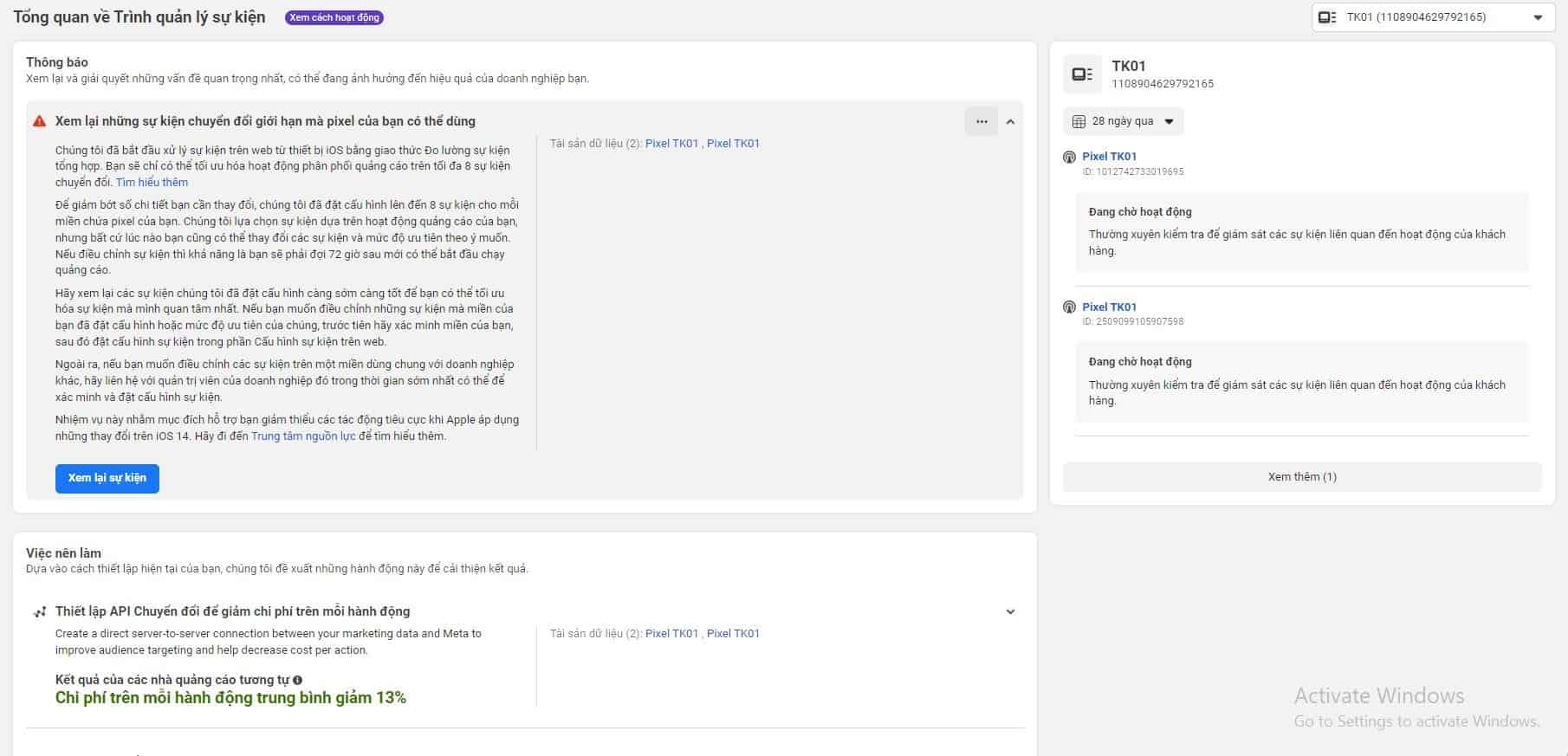Expand the Conversions API setup recommendation
The width and height of the screenshot is (1568, 756).
click(x=1010, y=612)
